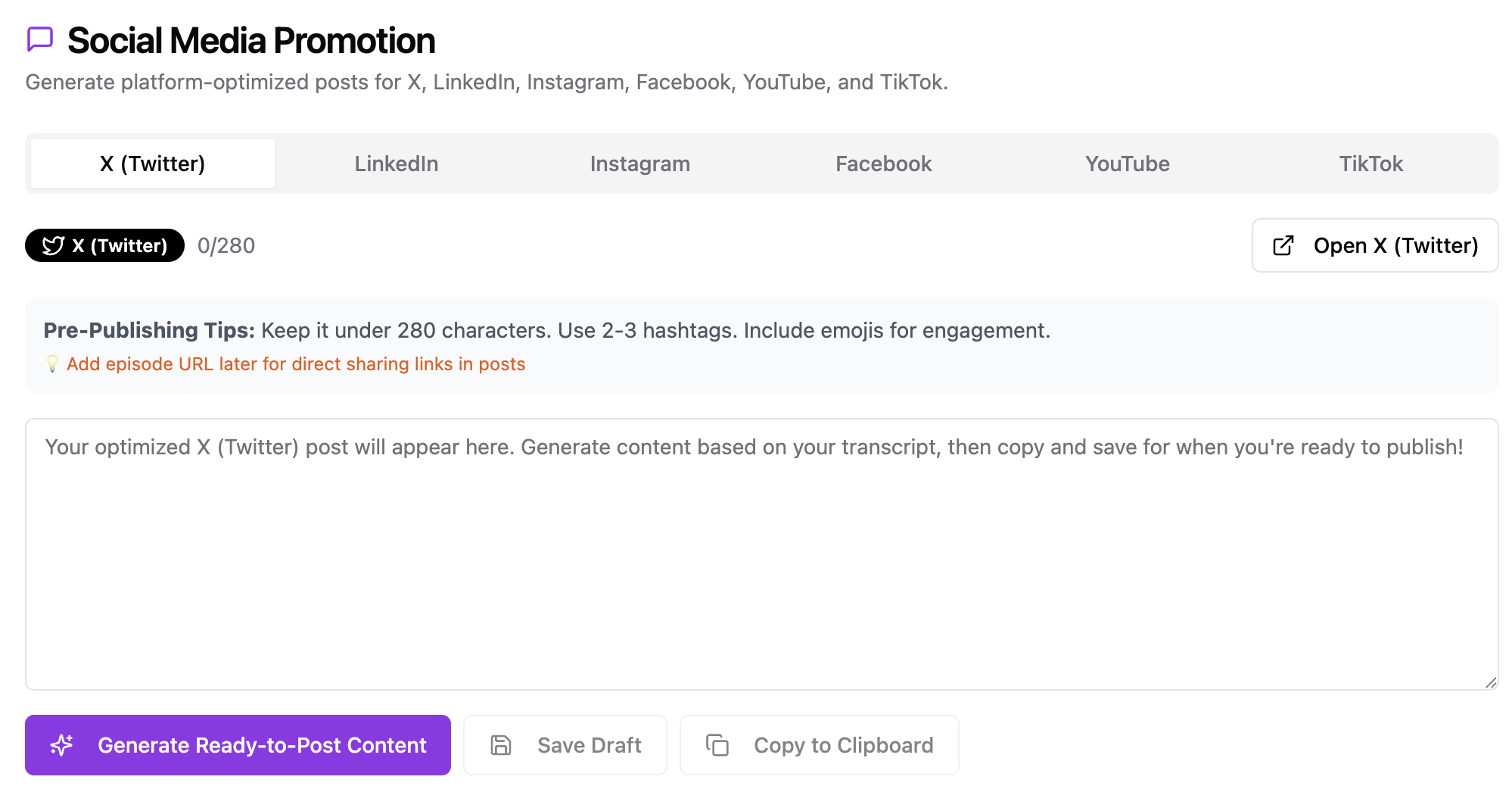This screenshot has height=786, width=1512.
Task: Click the post content text area
Action: [762, 554]
